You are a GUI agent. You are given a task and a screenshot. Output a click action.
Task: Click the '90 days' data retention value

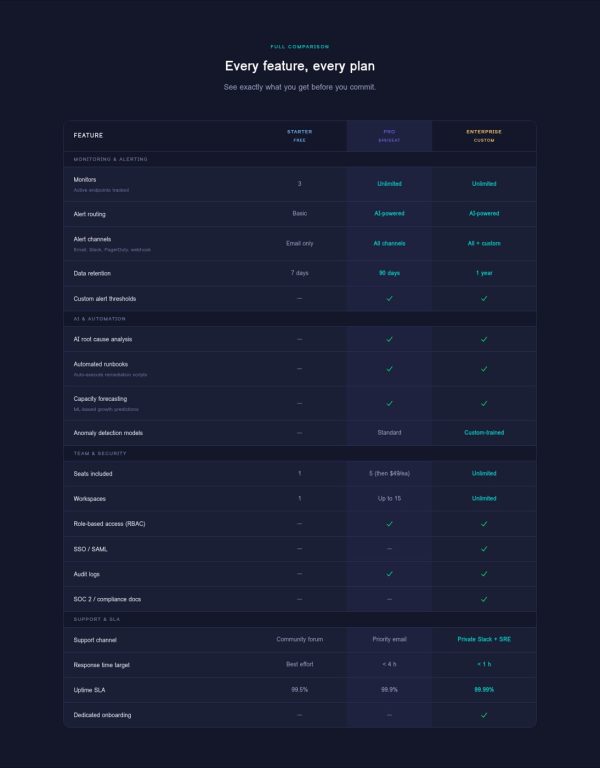(389, 273)
